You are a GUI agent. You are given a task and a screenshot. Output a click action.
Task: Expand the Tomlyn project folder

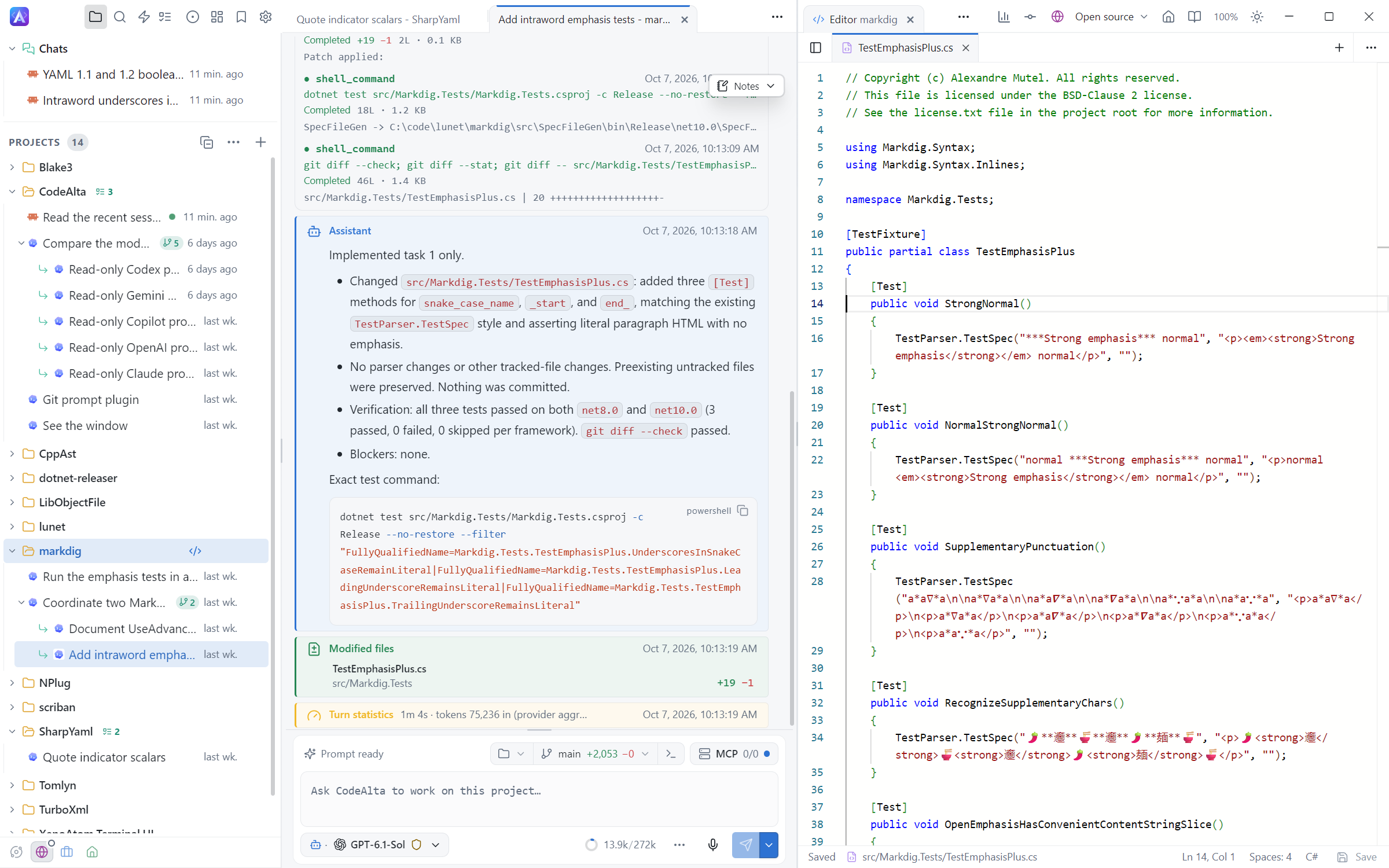tap(12, 785)
